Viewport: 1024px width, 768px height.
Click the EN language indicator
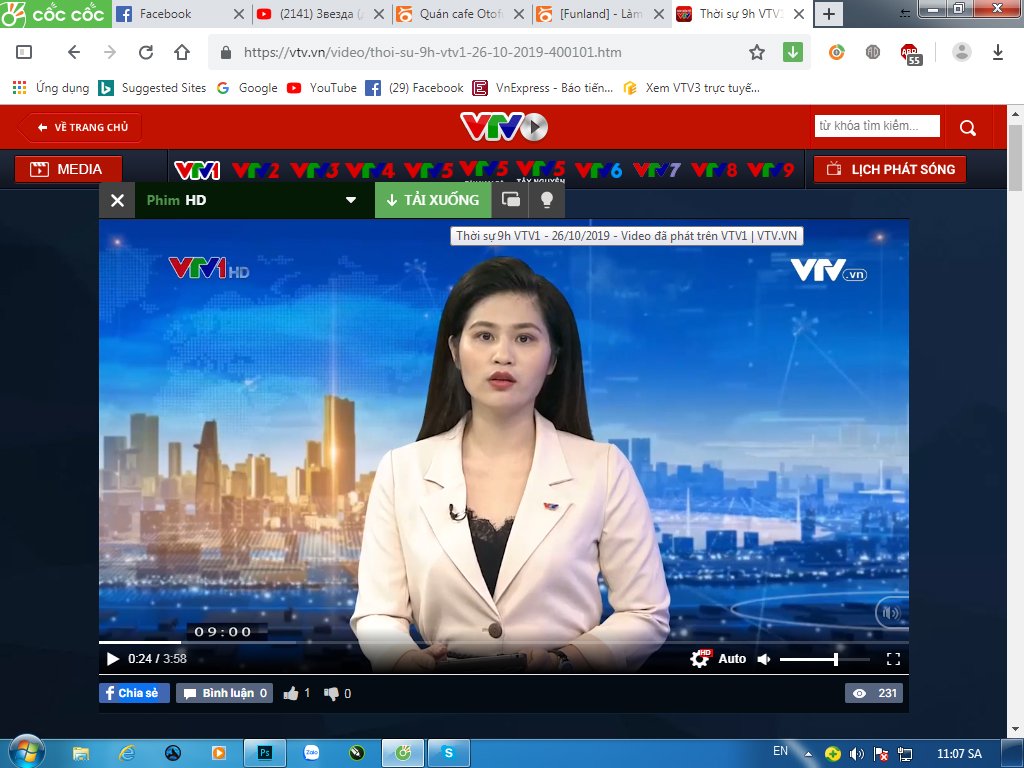tap(780, 752)
